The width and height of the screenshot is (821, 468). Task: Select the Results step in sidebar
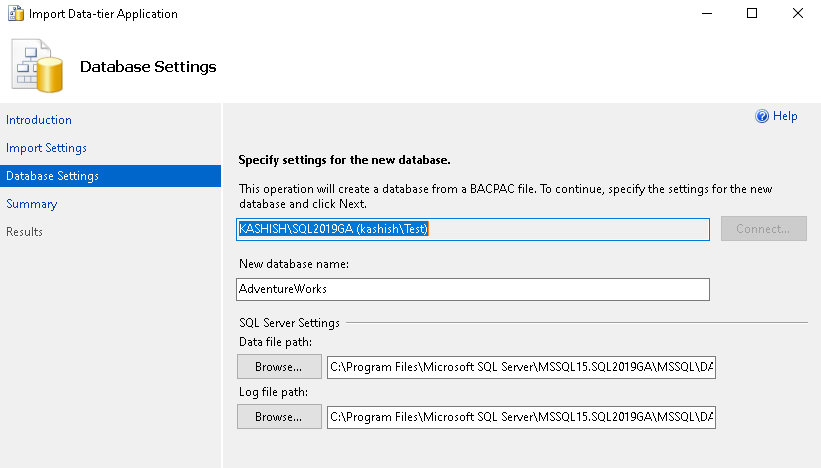pyautogui.click(x=24, y=232)
